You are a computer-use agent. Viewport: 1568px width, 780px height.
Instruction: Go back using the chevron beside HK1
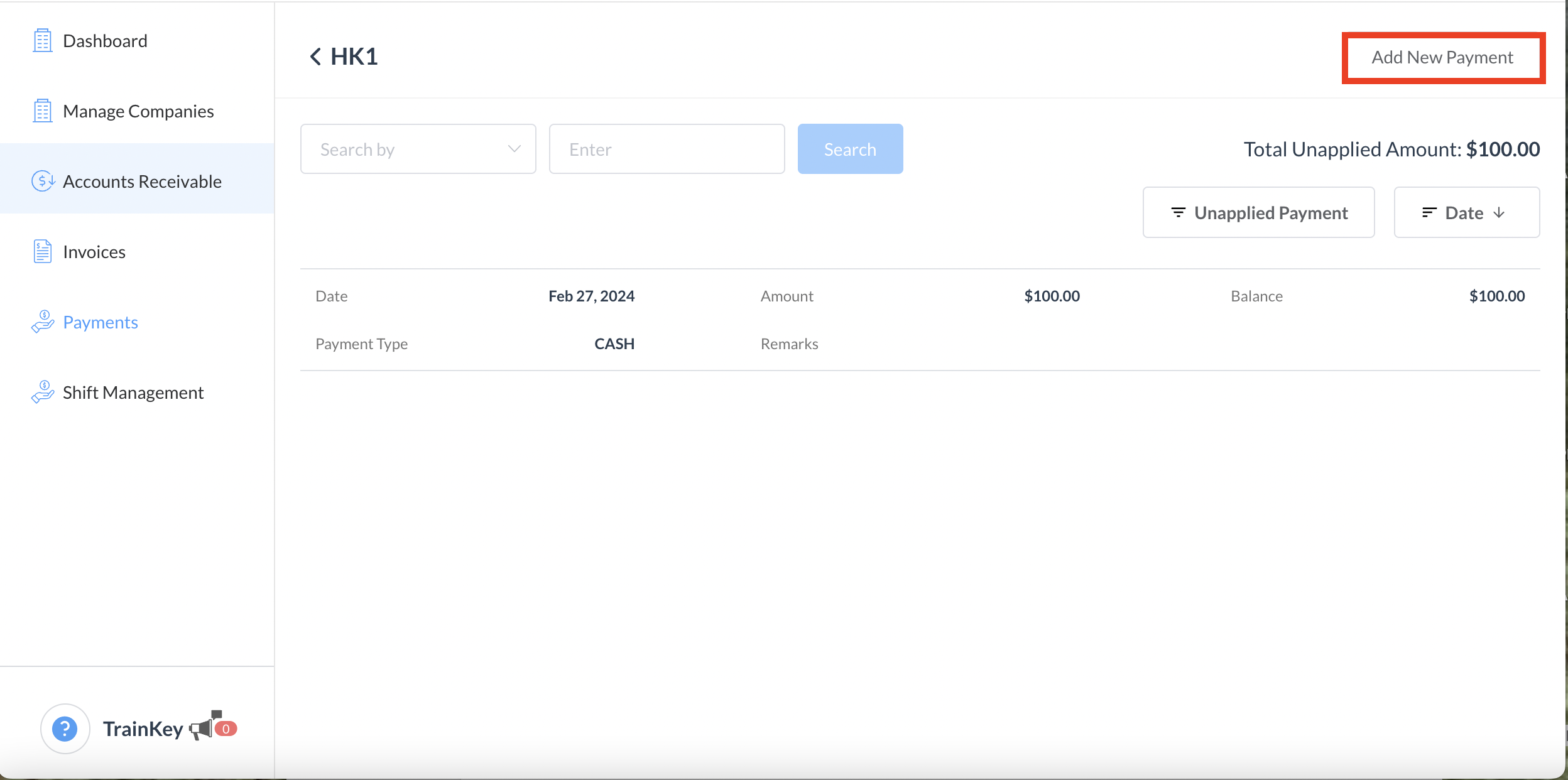[315, 57]
